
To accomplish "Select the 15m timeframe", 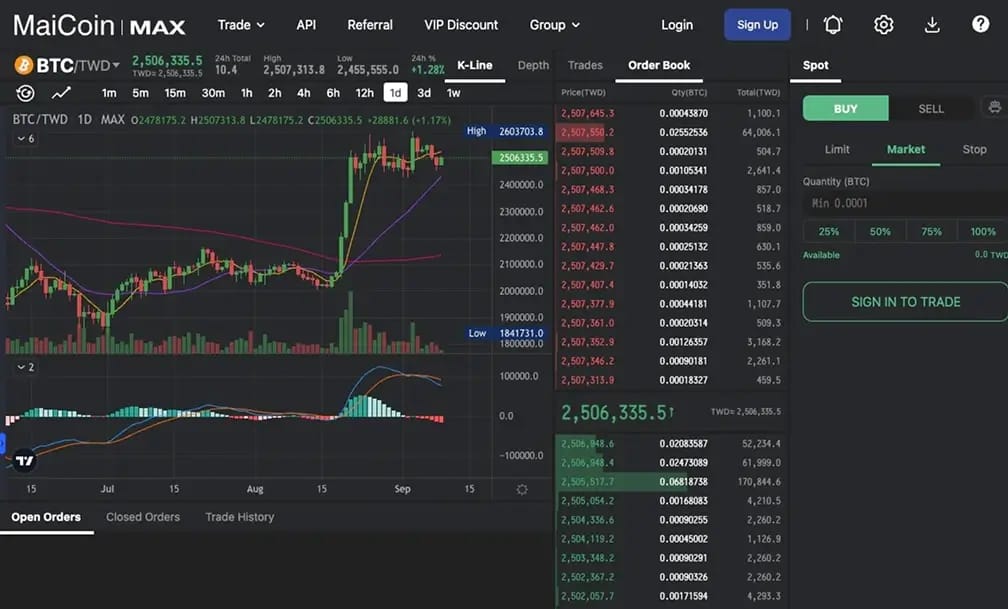I will [175, 93].
